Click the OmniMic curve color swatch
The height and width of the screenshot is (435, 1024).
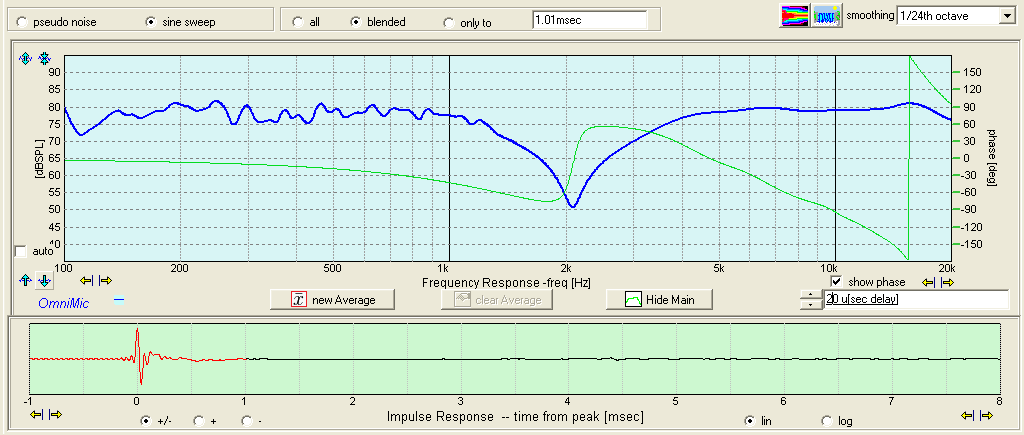pyautogui.click(x=119, y=299)
